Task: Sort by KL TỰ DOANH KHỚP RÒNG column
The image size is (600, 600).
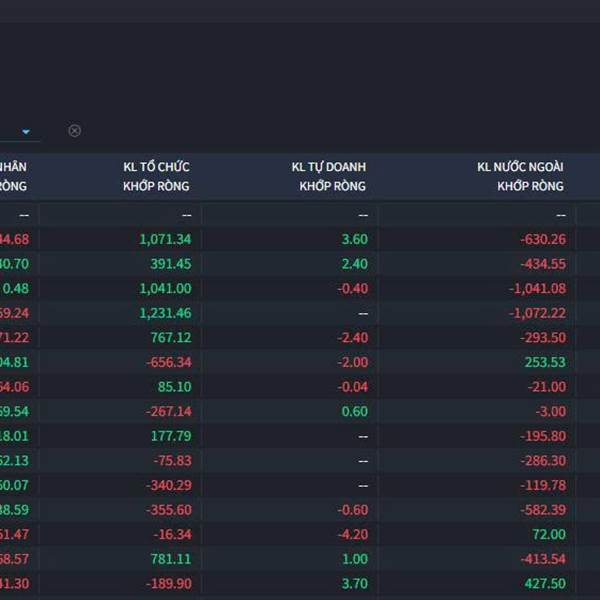Action: click(x=329, y=176)
